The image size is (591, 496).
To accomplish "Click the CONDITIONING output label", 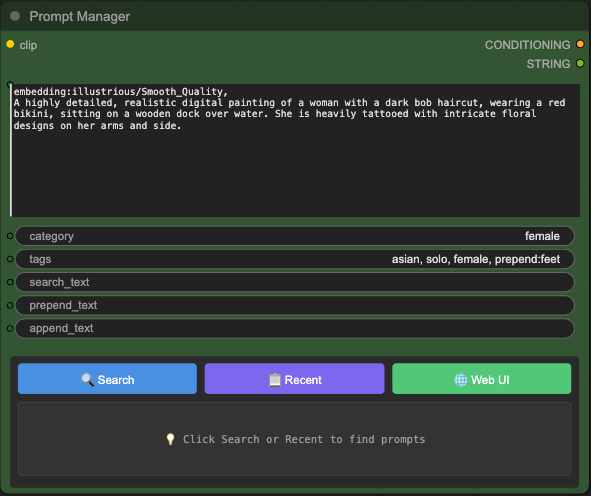I will [x=527, y=45].
